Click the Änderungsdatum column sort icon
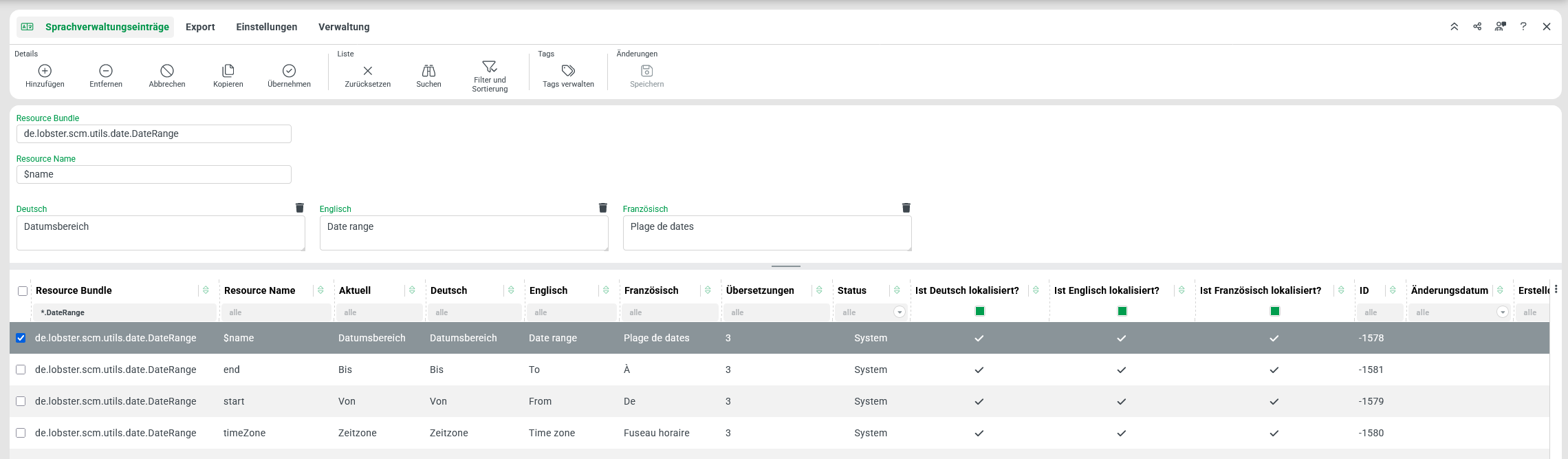 [1500, 290]
